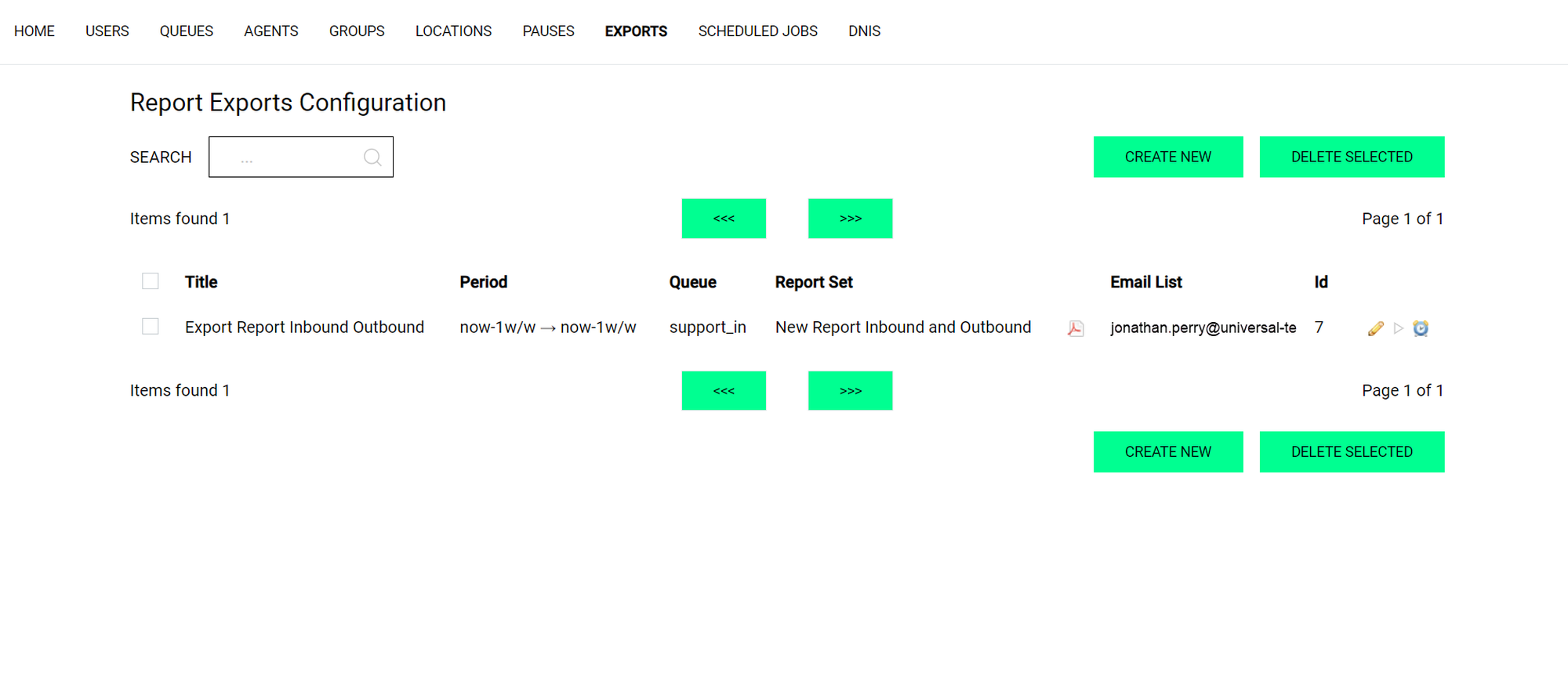This screenshot has width=1568, height=677.
Task: Click the play arrow icon to run the export
Action: (1398, 328)
